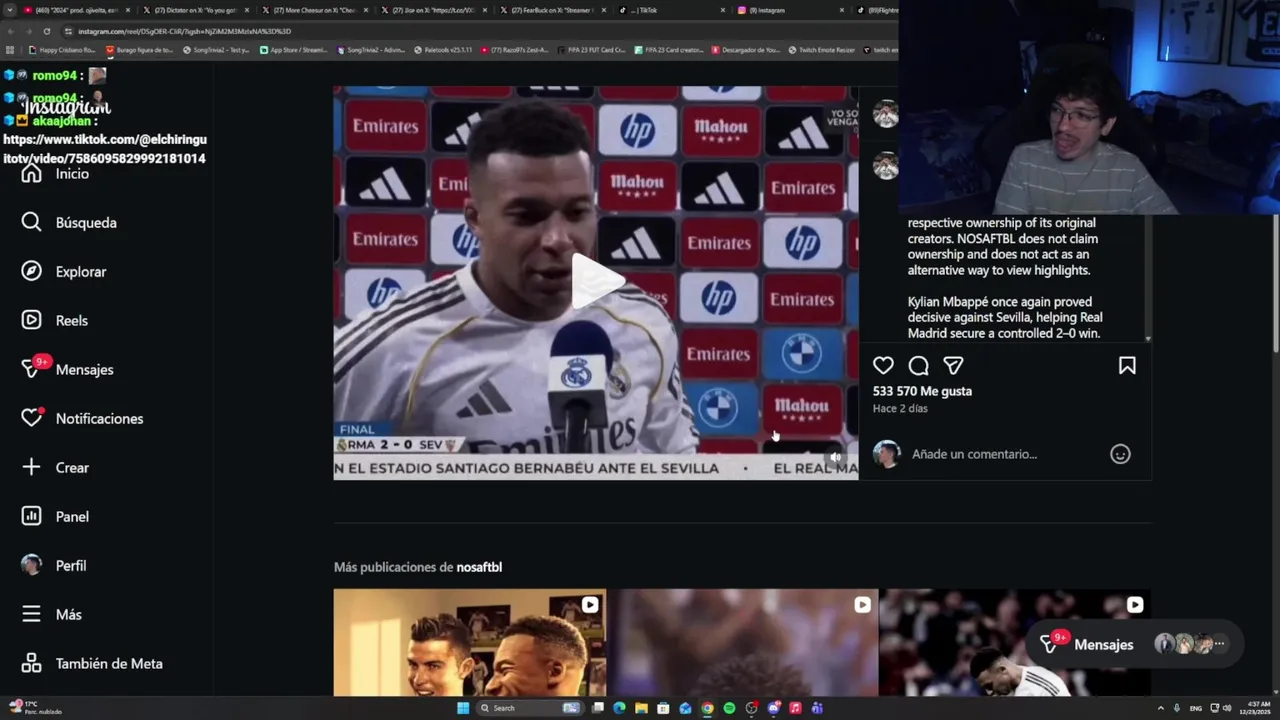1280x720 pixels.
Task: Show hidden system tray icons
Action: 1161,708
